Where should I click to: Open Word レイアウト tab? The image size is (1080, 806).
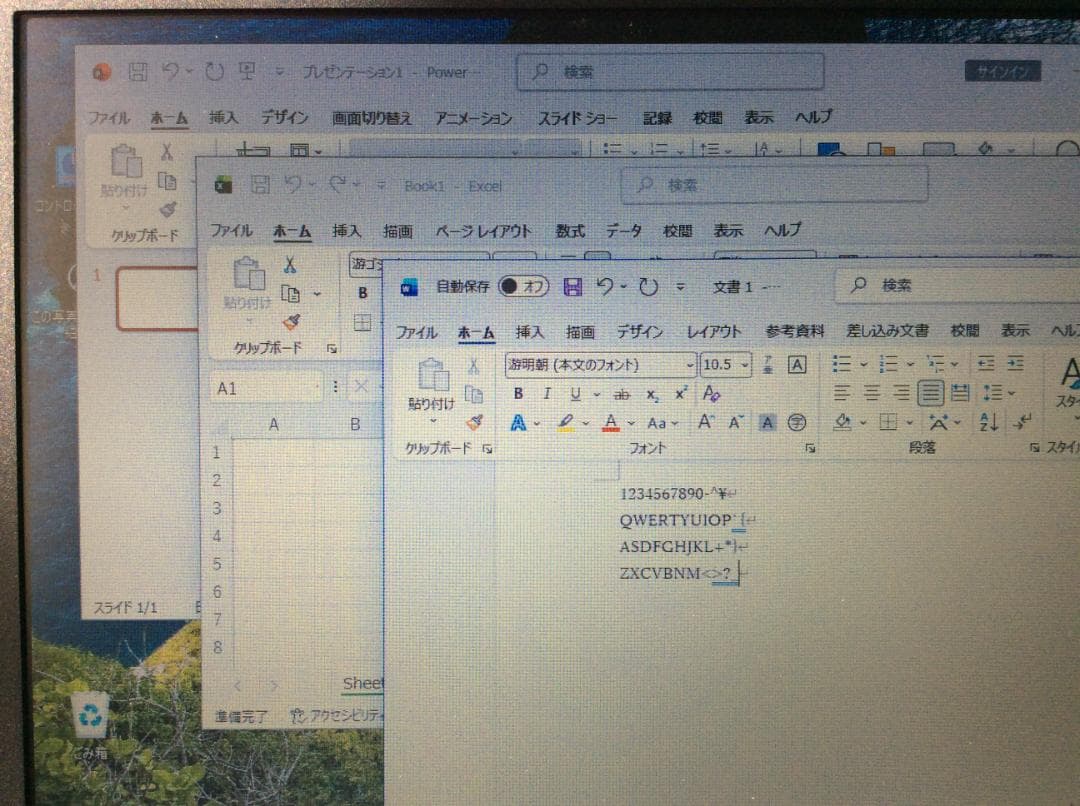tap(714, 332)
